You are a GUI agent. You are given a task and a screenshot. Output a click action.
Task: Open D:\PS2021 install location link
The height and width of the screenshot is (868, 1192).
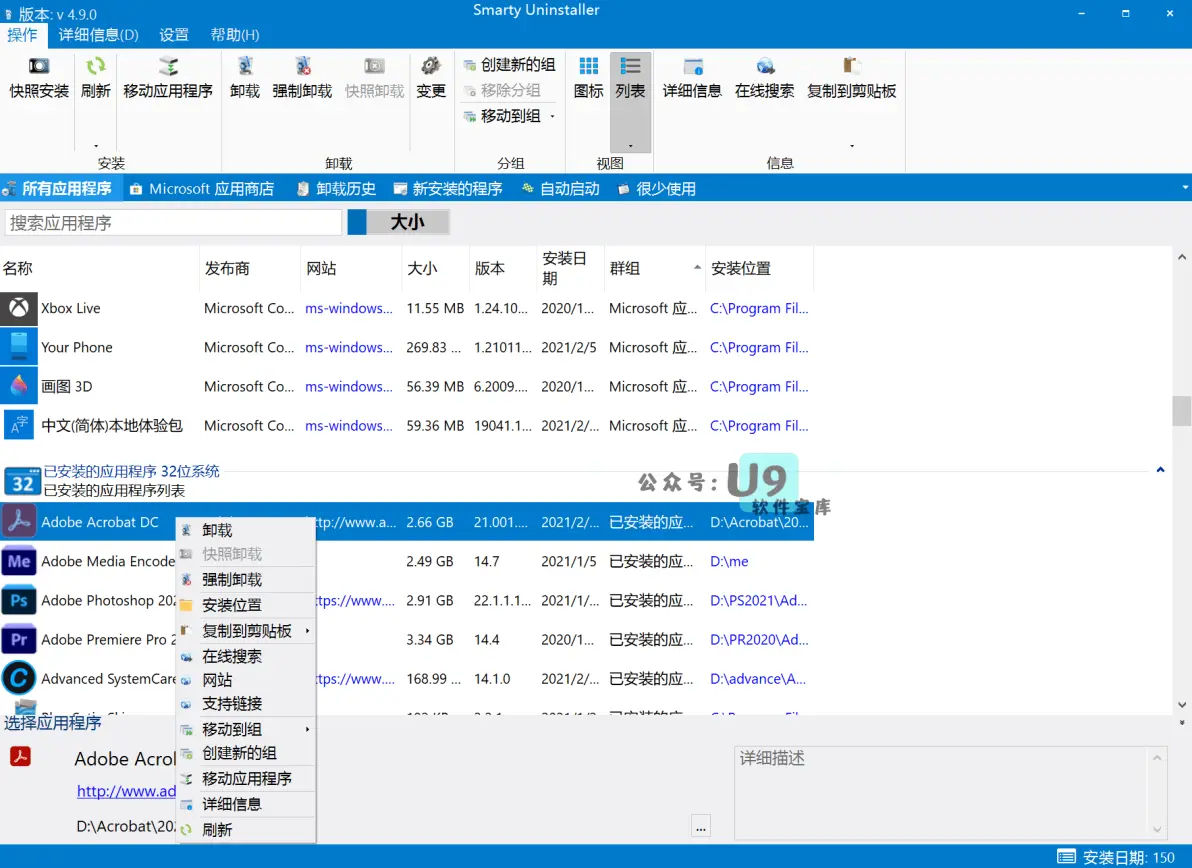(759, 600)
